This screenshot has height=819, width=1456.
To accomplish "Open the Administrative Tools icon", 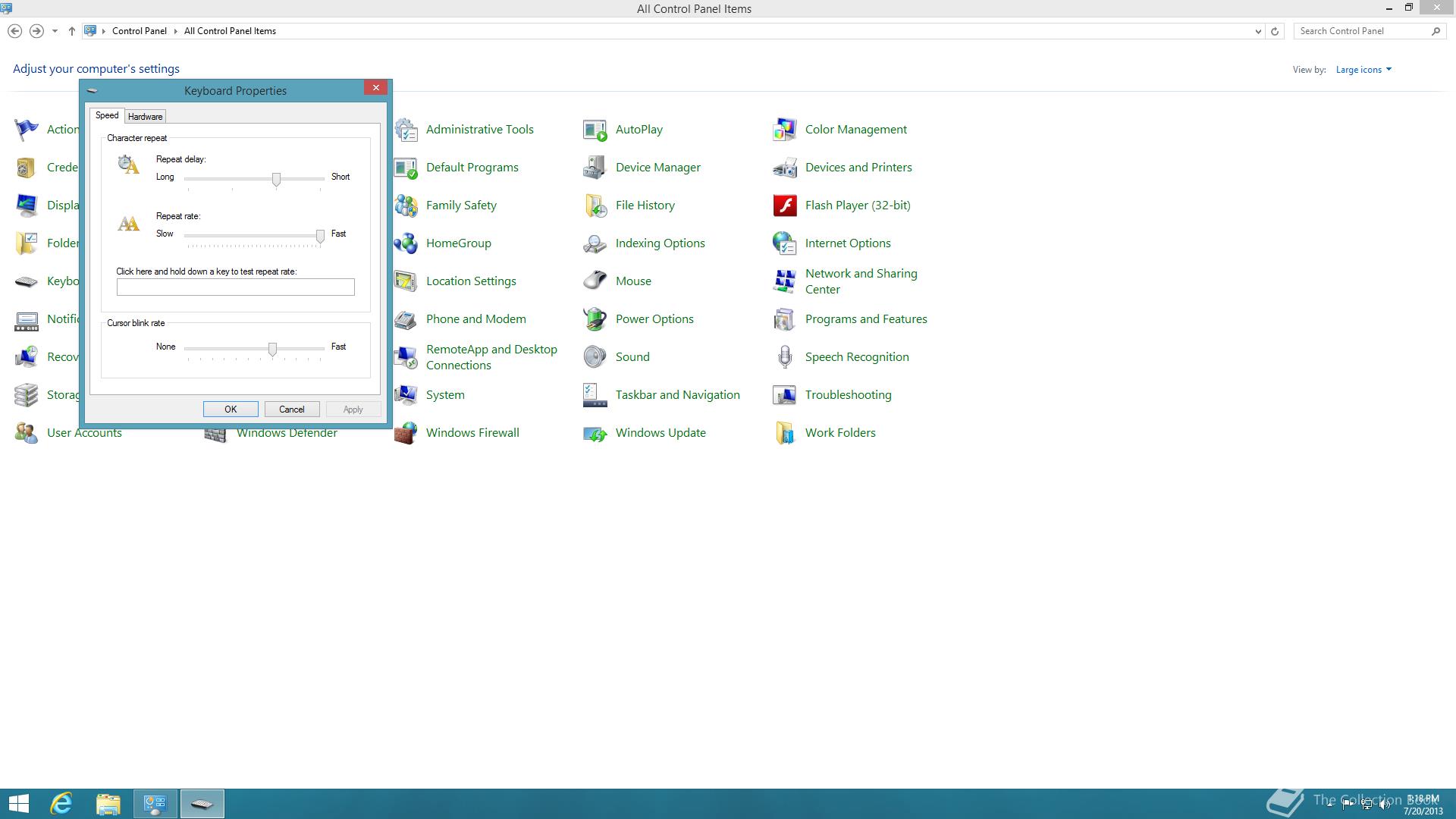I will point(406,130).
